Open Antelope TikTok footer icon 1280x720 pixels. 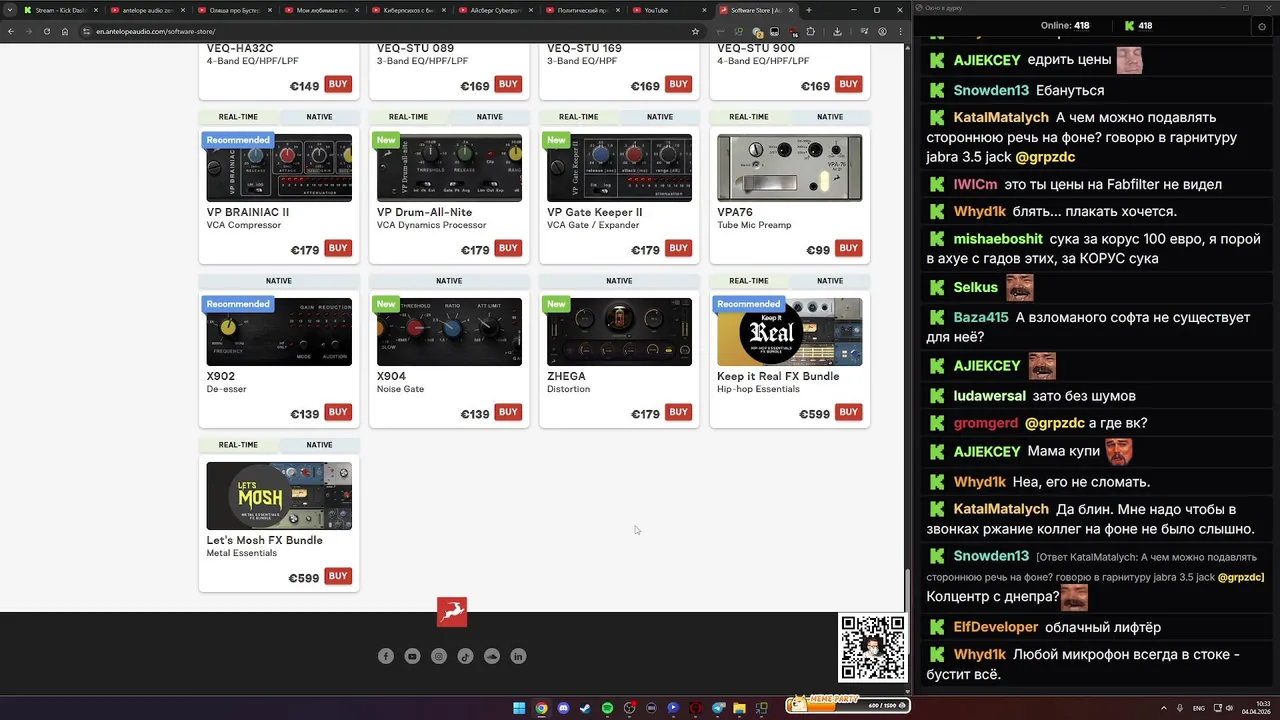[465, 656]
